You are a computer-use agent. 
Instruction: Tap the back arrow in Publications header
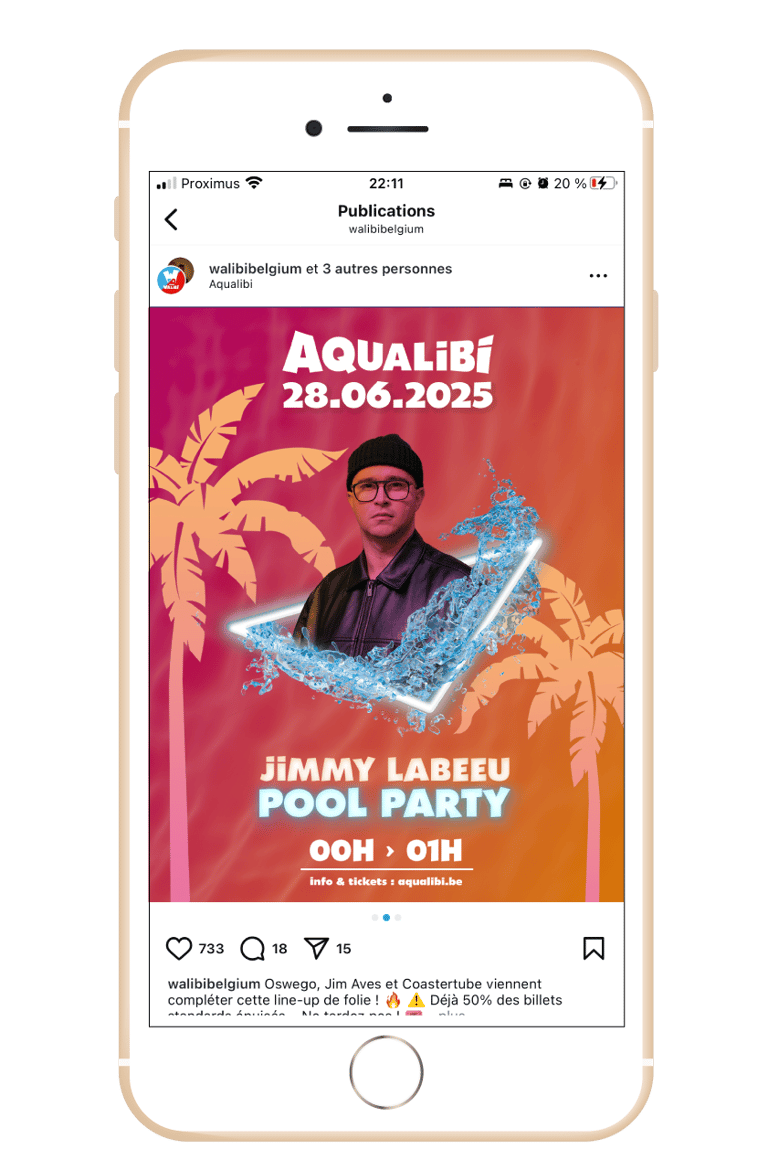171,219
